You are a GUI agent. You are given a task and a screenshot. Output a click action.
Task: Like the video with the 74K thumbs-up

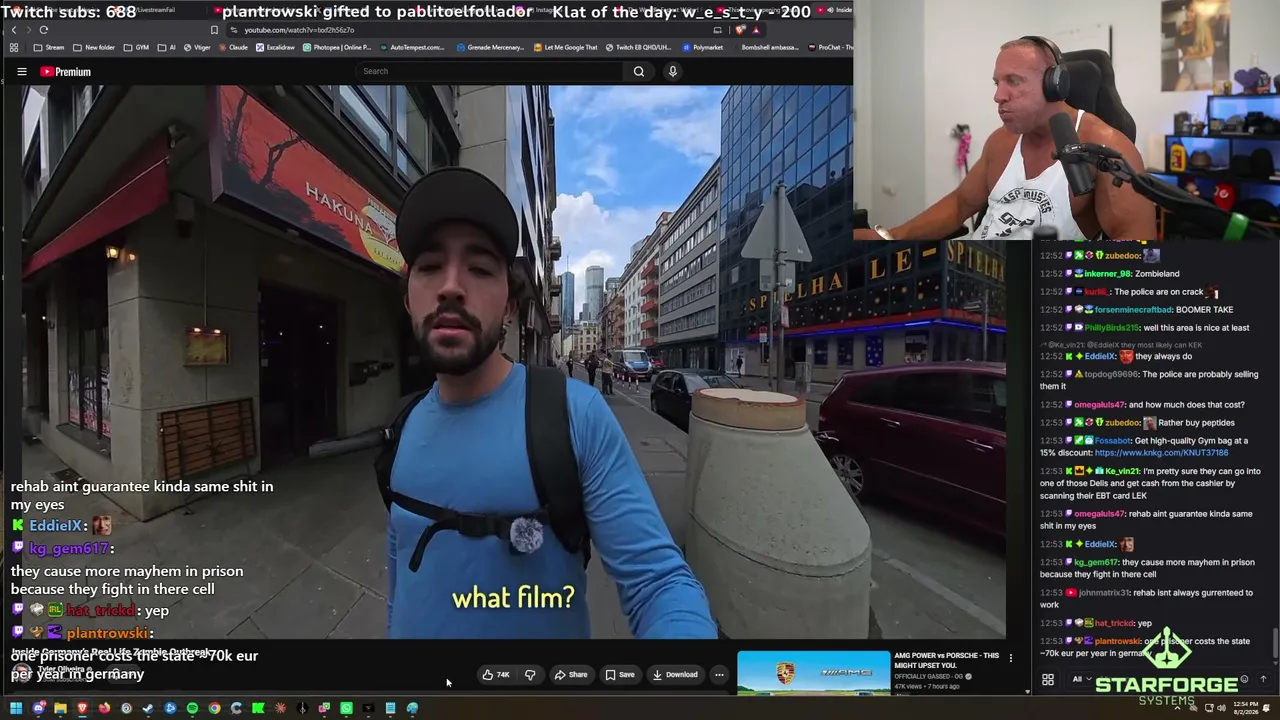[x=496, y=675]
